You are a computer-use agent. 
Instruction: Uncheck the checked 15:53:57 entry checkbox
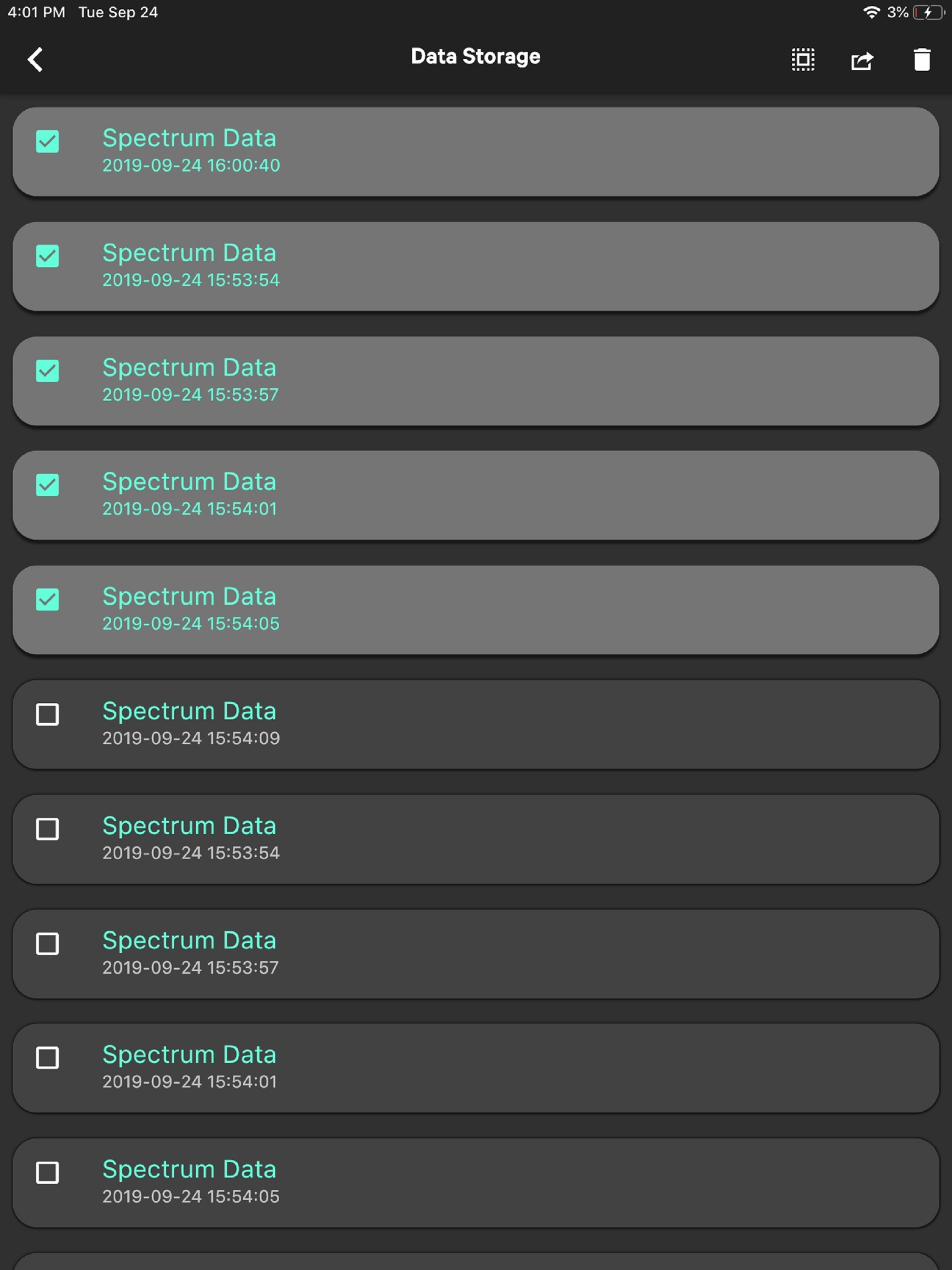pos(47,370)
